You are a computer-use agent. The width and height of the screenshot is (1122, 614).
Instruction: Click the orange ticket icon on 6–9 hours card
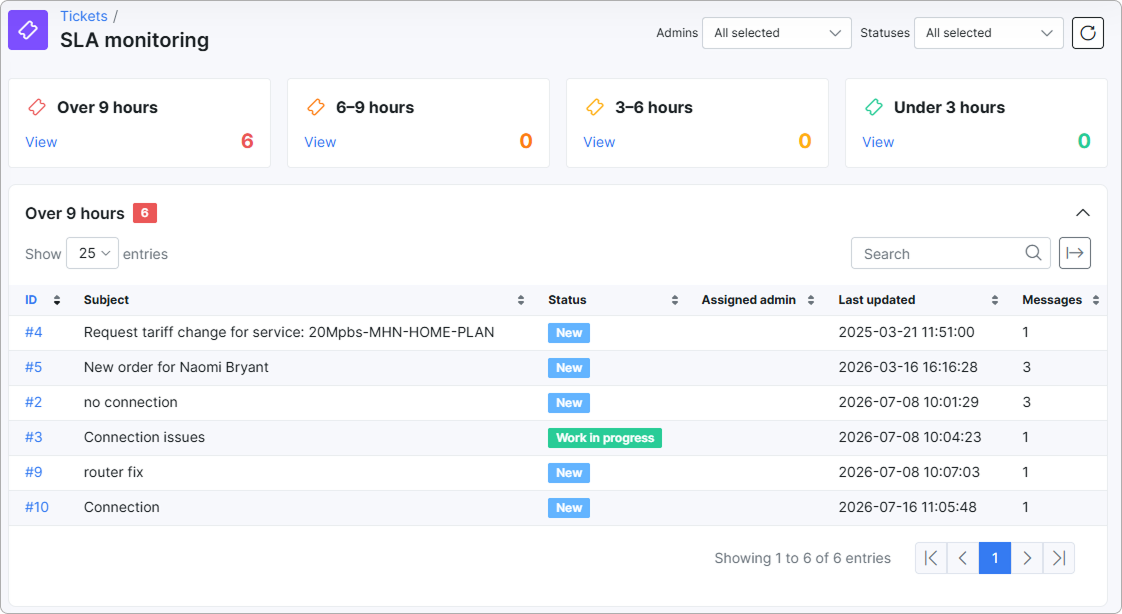click(x=316, y=107)
